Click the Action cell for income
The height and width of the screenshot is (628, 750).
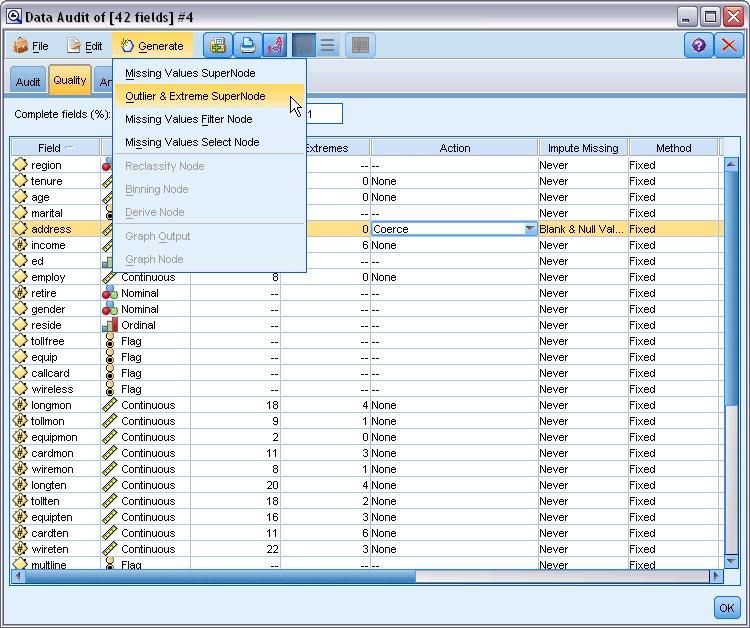(454, 245)
